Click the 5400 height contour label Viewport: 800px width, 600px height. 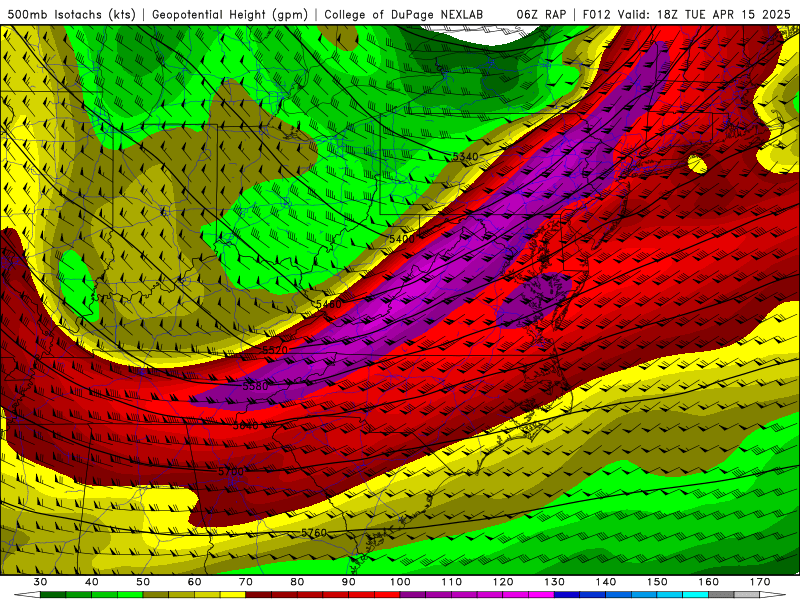(x=402, y=239)
